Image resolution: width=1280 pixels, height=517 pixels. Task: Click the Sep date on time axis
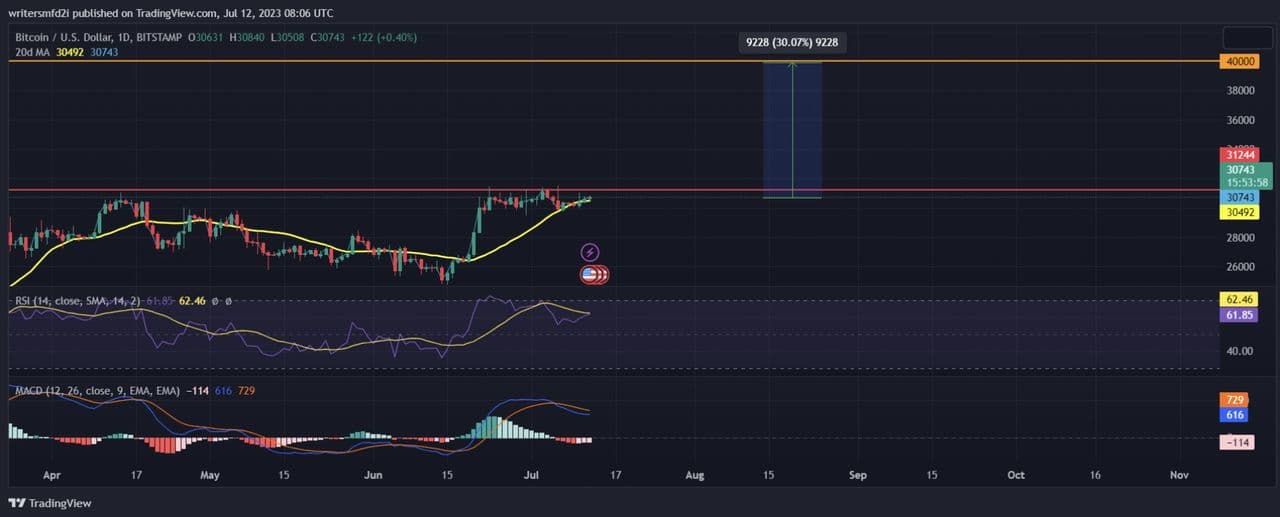click(x=857, y=475)
